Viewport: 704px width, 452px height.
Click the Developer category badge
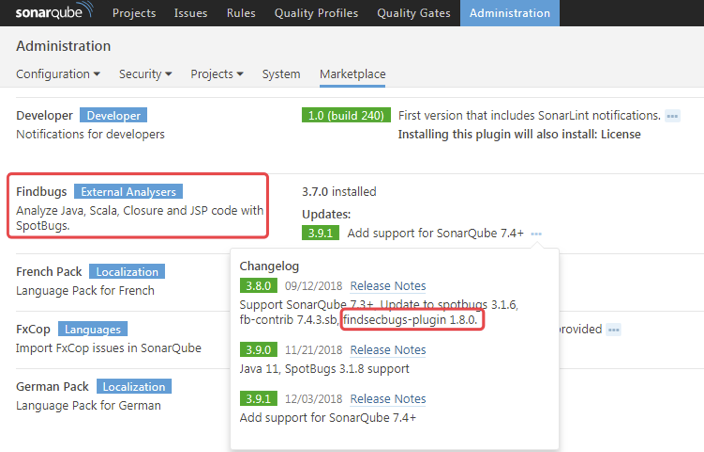[114, 115]
